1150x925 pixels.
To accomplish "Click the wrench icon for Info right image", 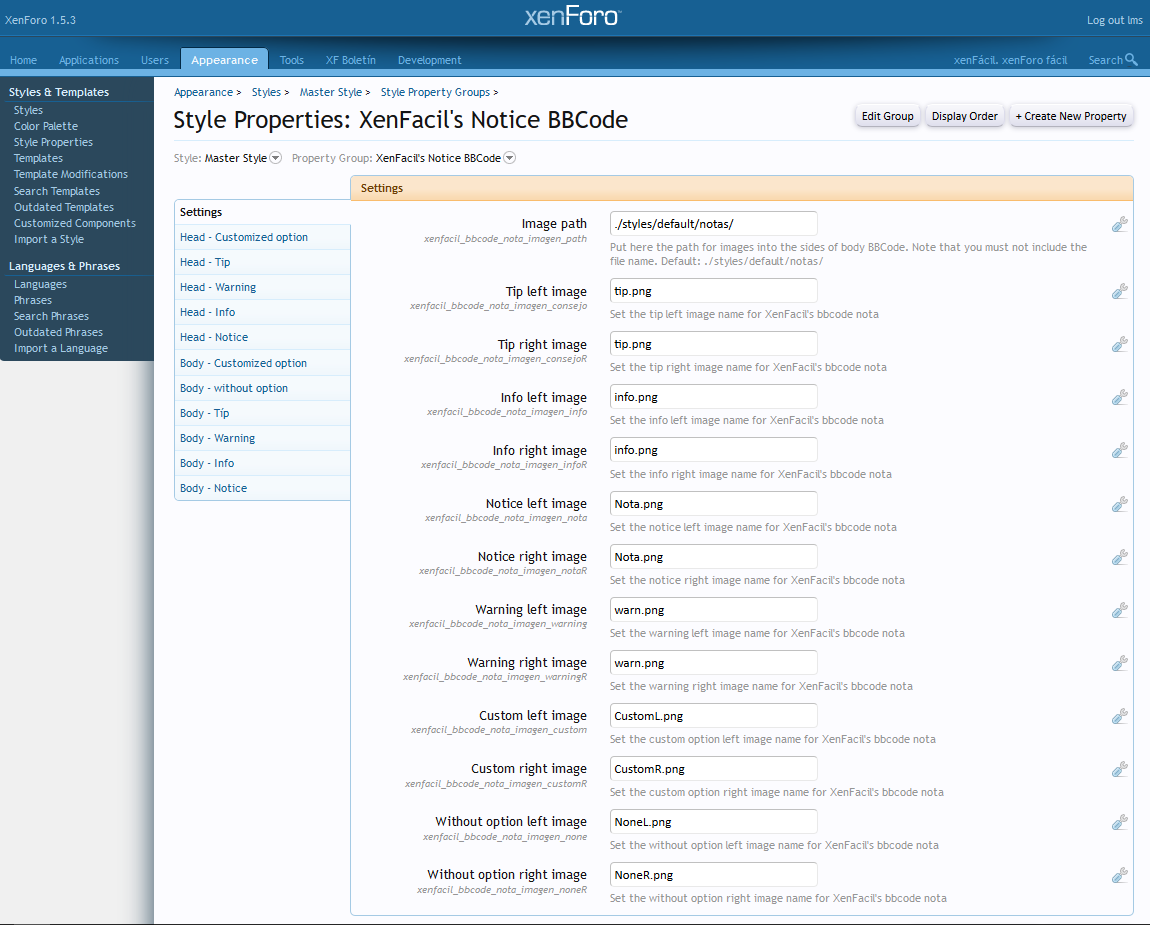I will coord(1119,450).
